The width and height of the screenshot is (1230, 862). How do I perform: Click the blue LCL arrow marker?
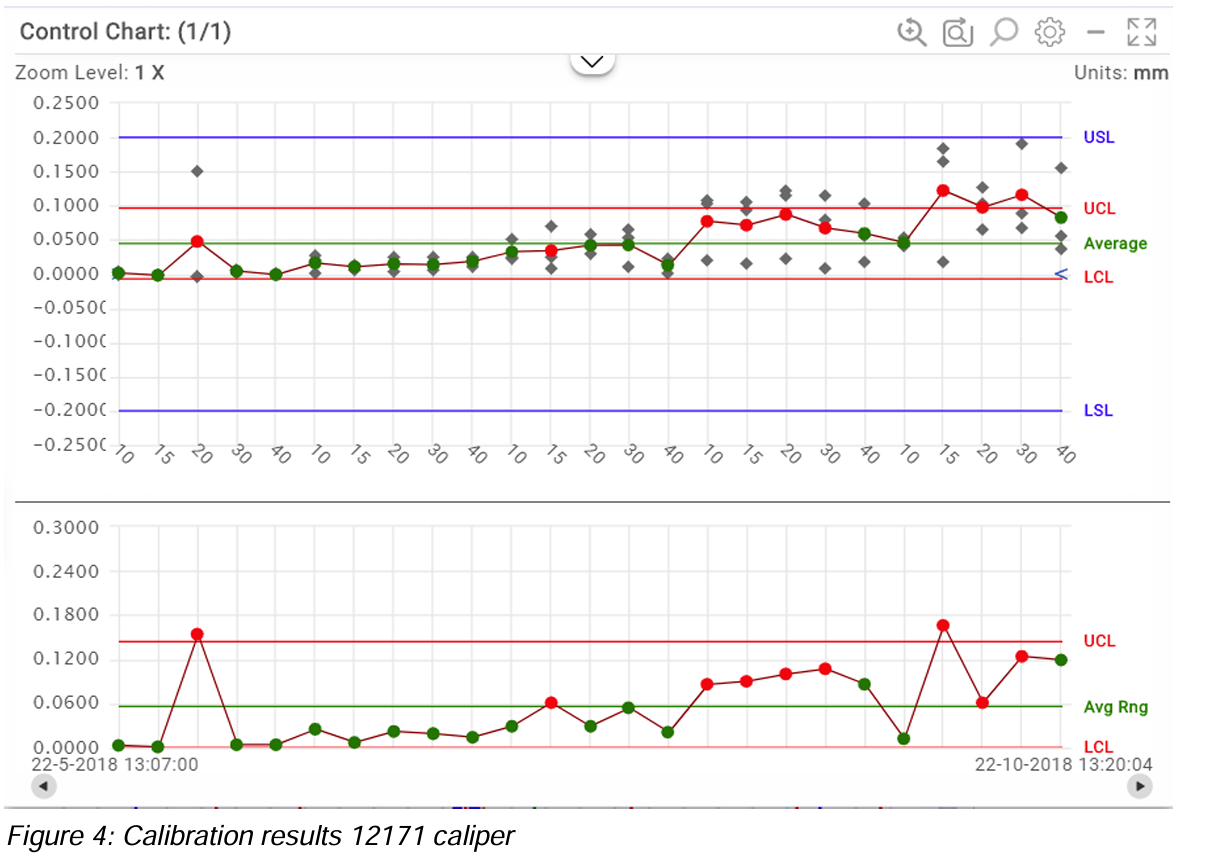pyautogui.click(x=1061, y=274)
